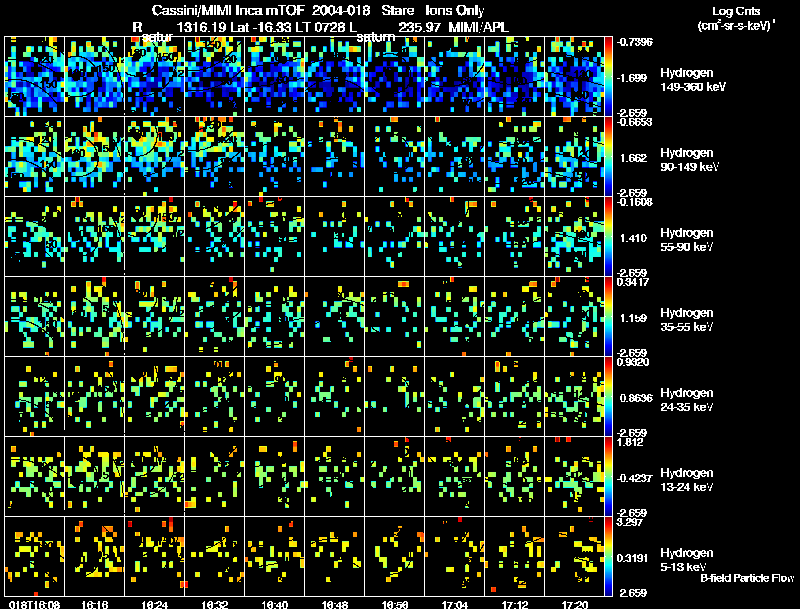Click the color bar for the 13-24 keV row
The width and height of the screenshot is (800, 609).
click(x=608, y=477)
